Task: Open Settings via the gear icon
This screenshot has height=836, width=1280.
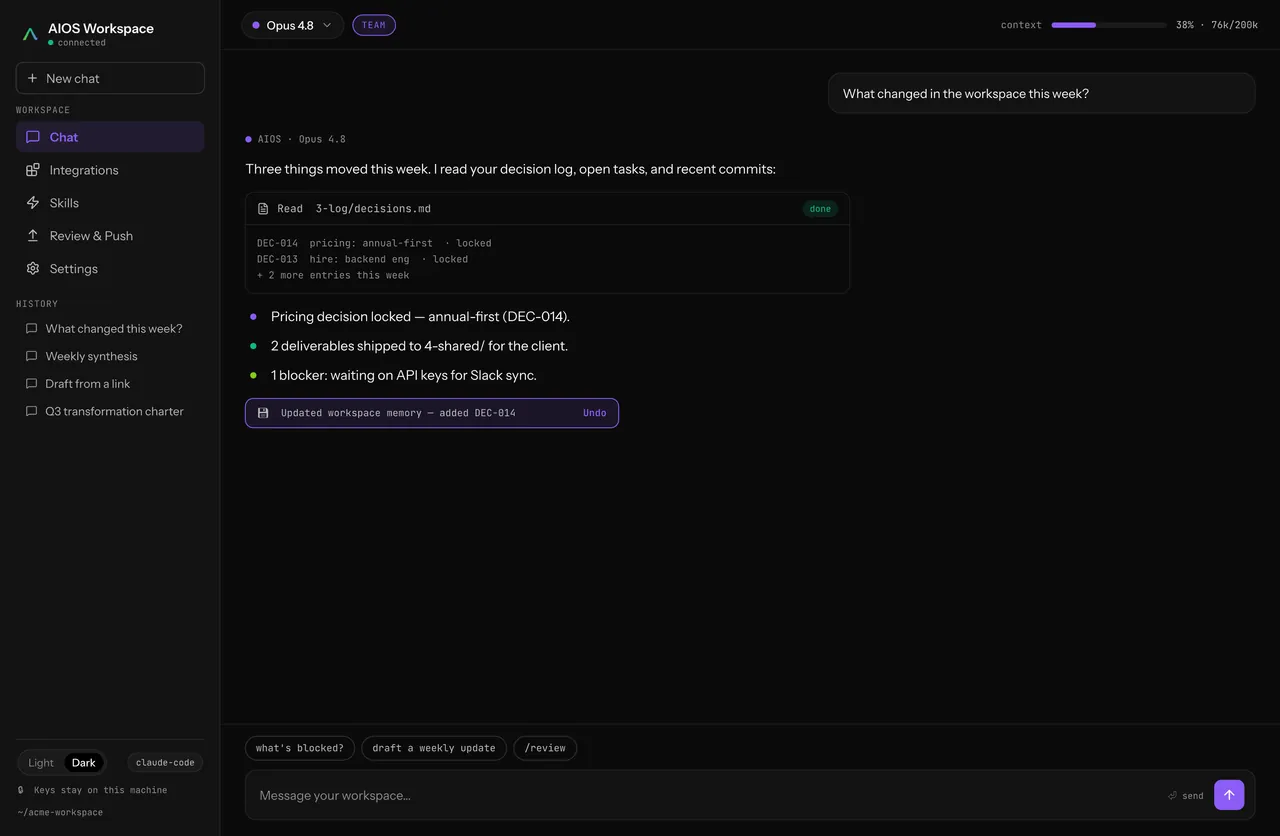Action: coord(33,269)
